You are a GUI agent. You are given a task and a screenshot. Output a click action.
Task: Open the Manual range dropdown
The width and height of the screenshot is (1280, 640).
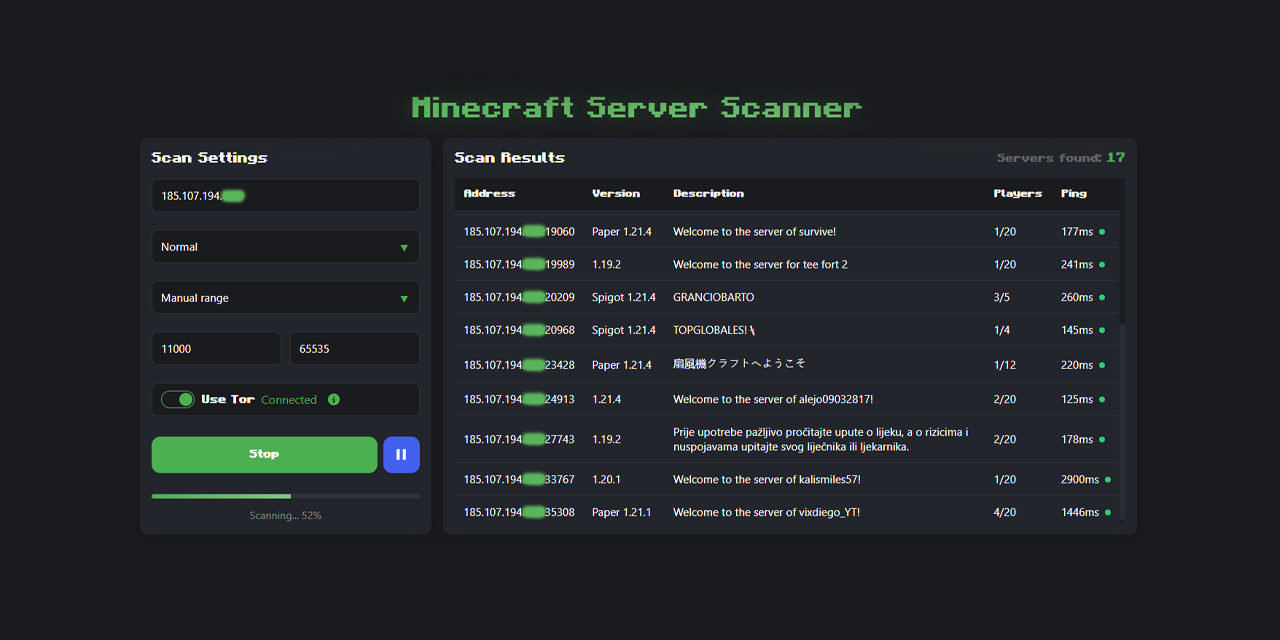[285, 297]
